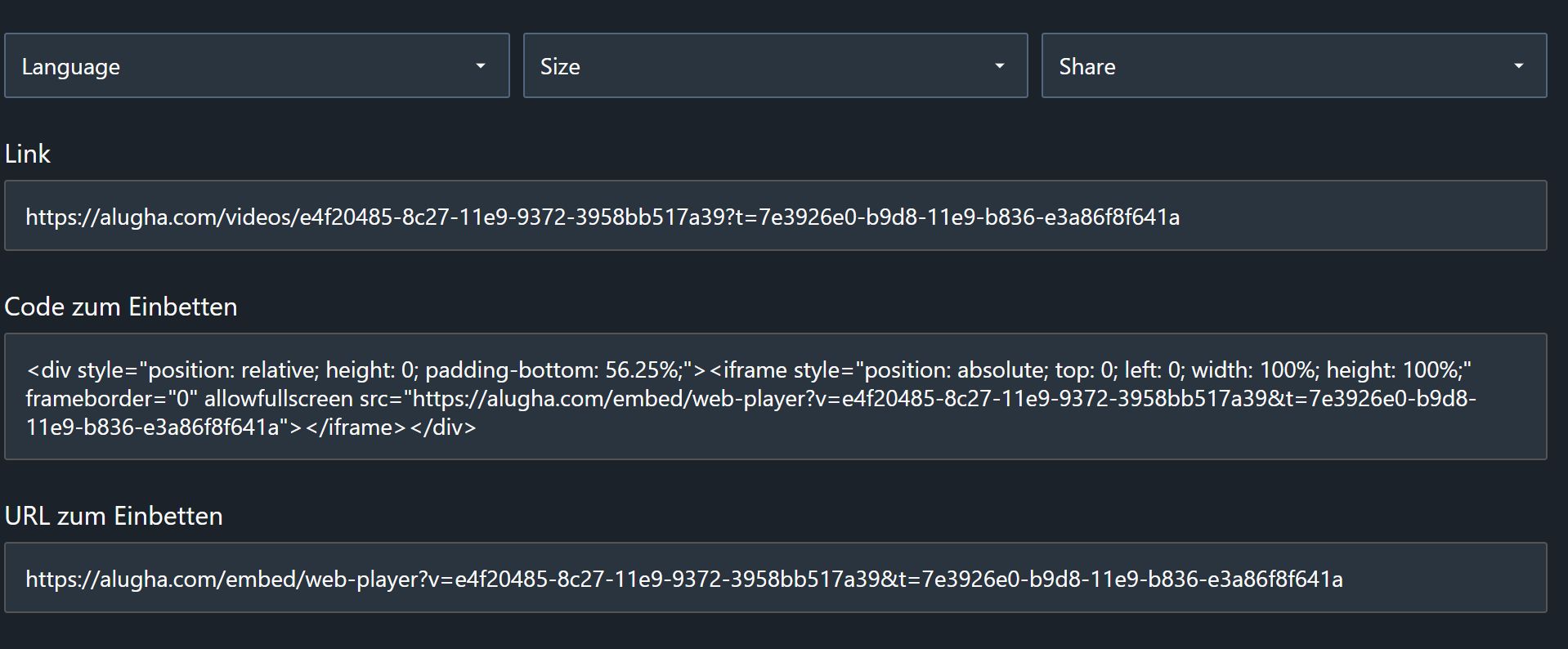Viewport: 1568px width, 649px height.
Task: Click the Share dropdown arrow icon
Action: 1518,66
